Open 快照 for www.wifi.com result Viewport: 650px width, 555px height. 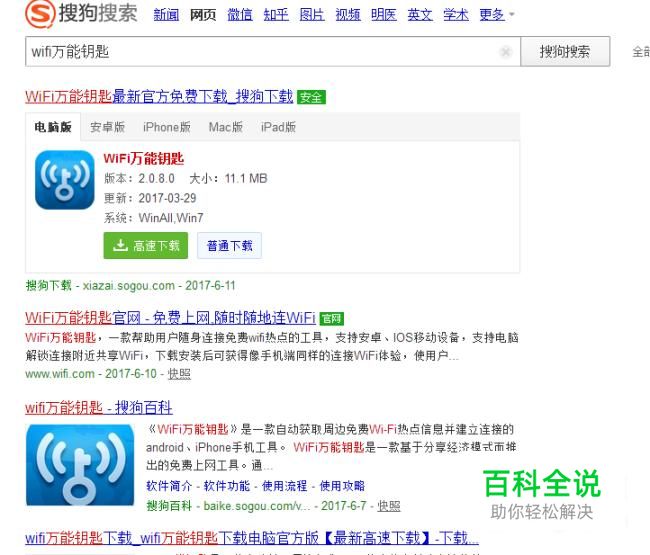tap(179, 374)
